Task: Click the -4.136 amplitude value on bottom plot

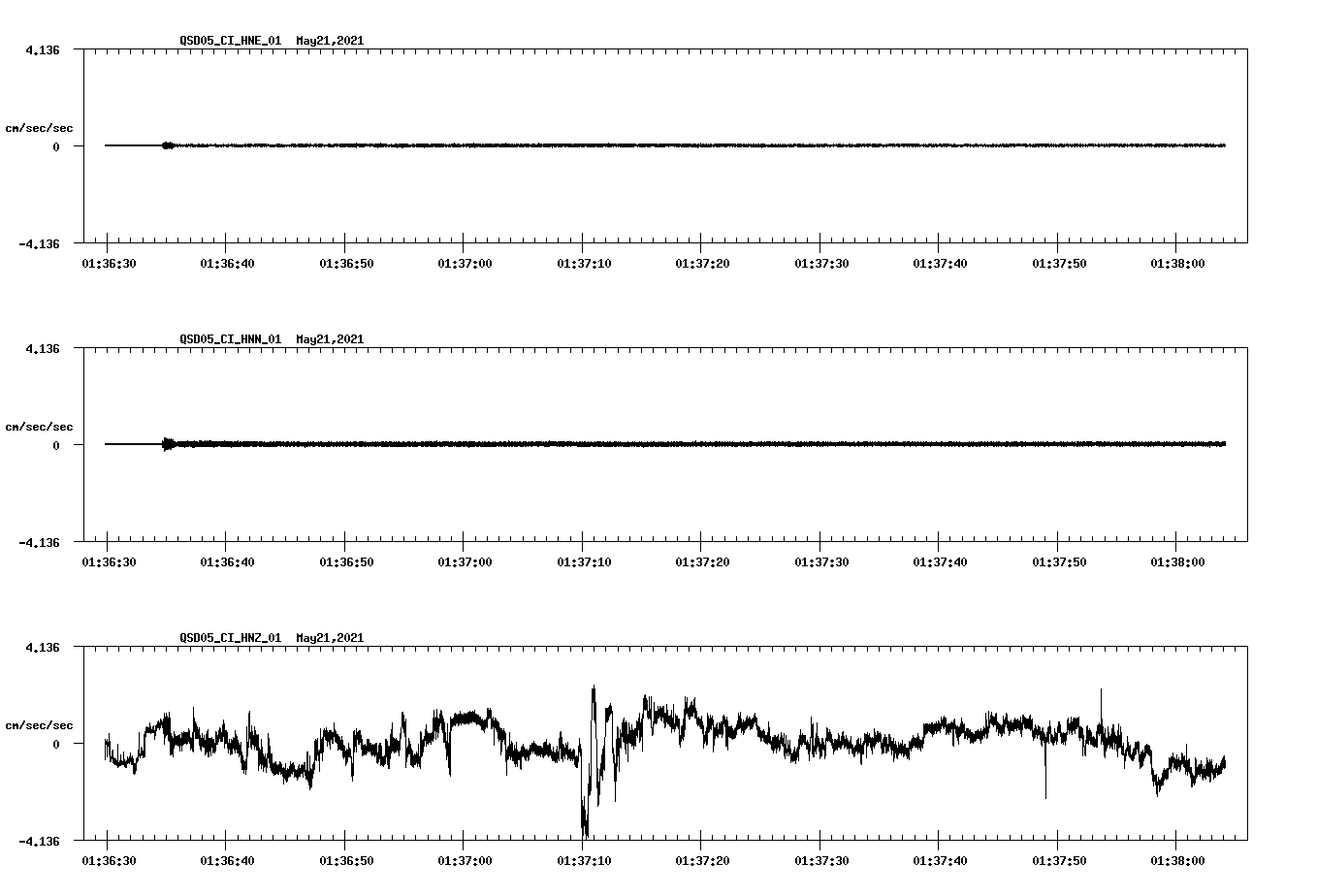Action: 40,840
